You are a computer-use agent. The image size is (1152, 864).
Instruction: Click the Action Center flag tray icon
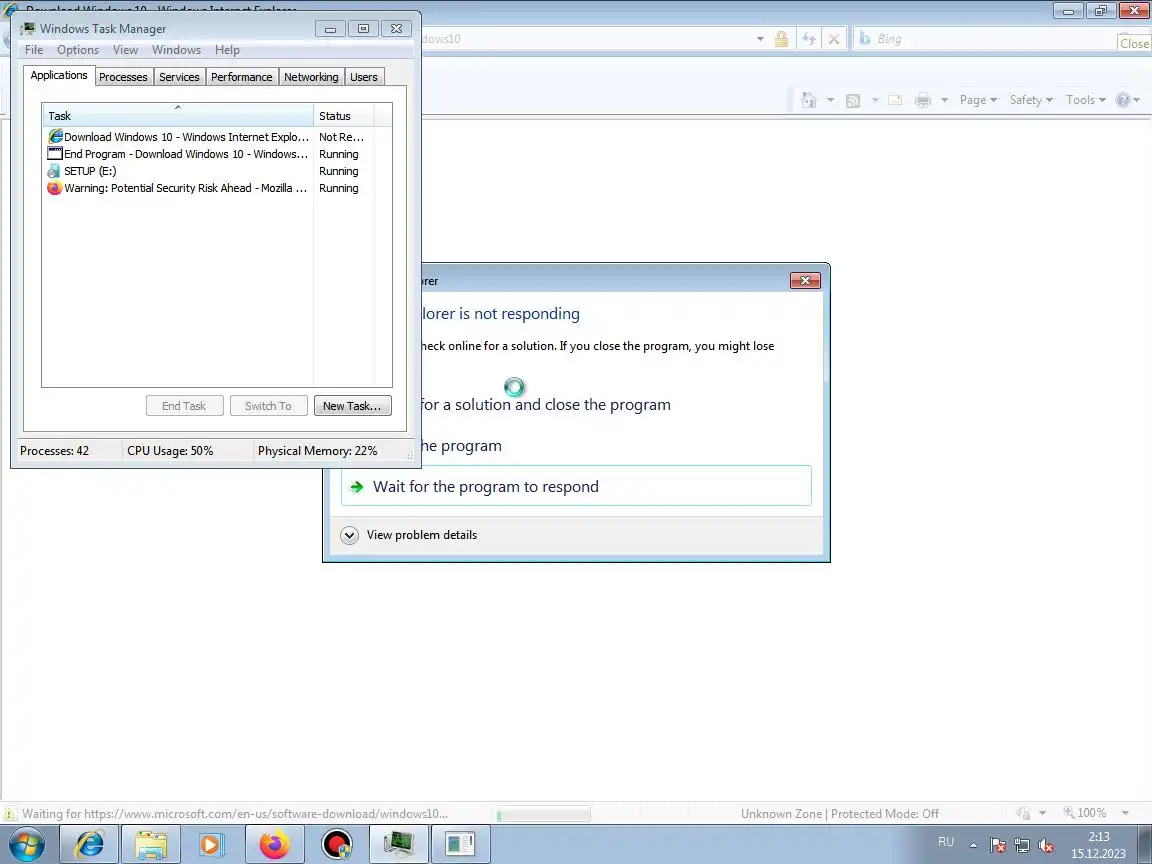click(997, 846)
